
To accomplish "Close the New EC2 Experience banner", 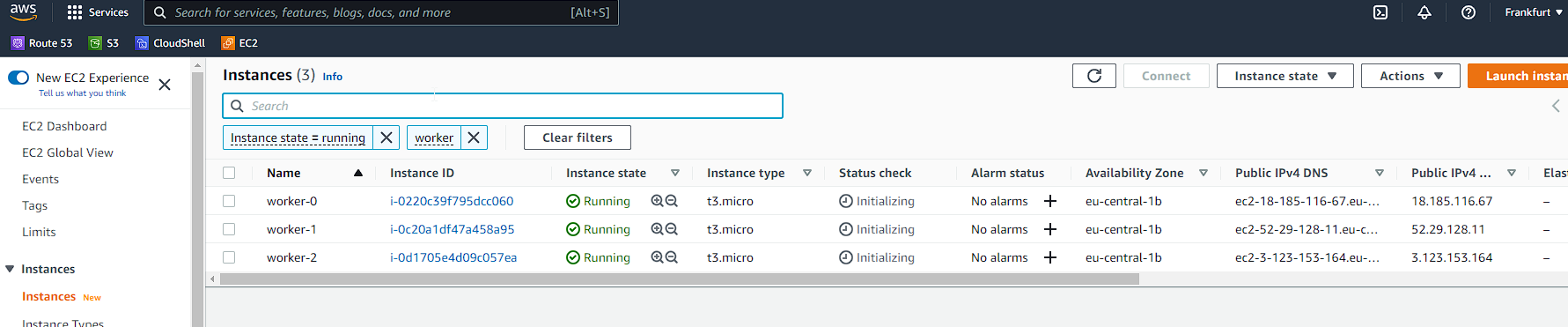I will [x=165, y=85].
